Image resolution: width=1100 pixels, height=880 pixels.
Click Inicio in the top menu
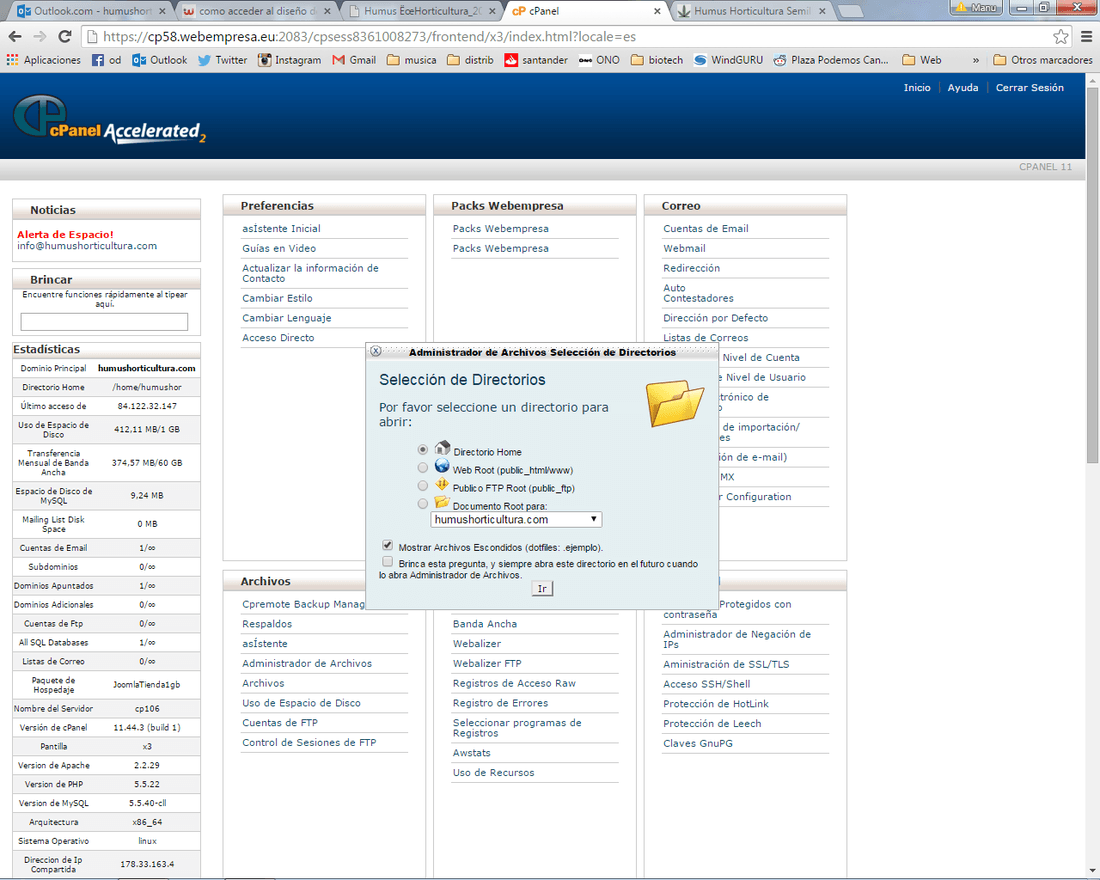(x=917, y=87)
